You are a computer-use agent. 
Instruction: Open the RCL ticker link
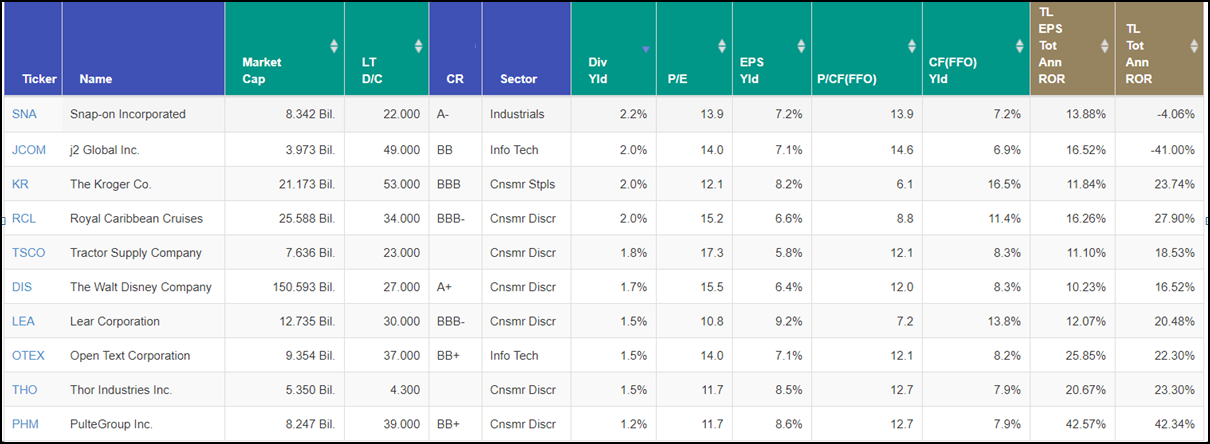click(25, 219)
